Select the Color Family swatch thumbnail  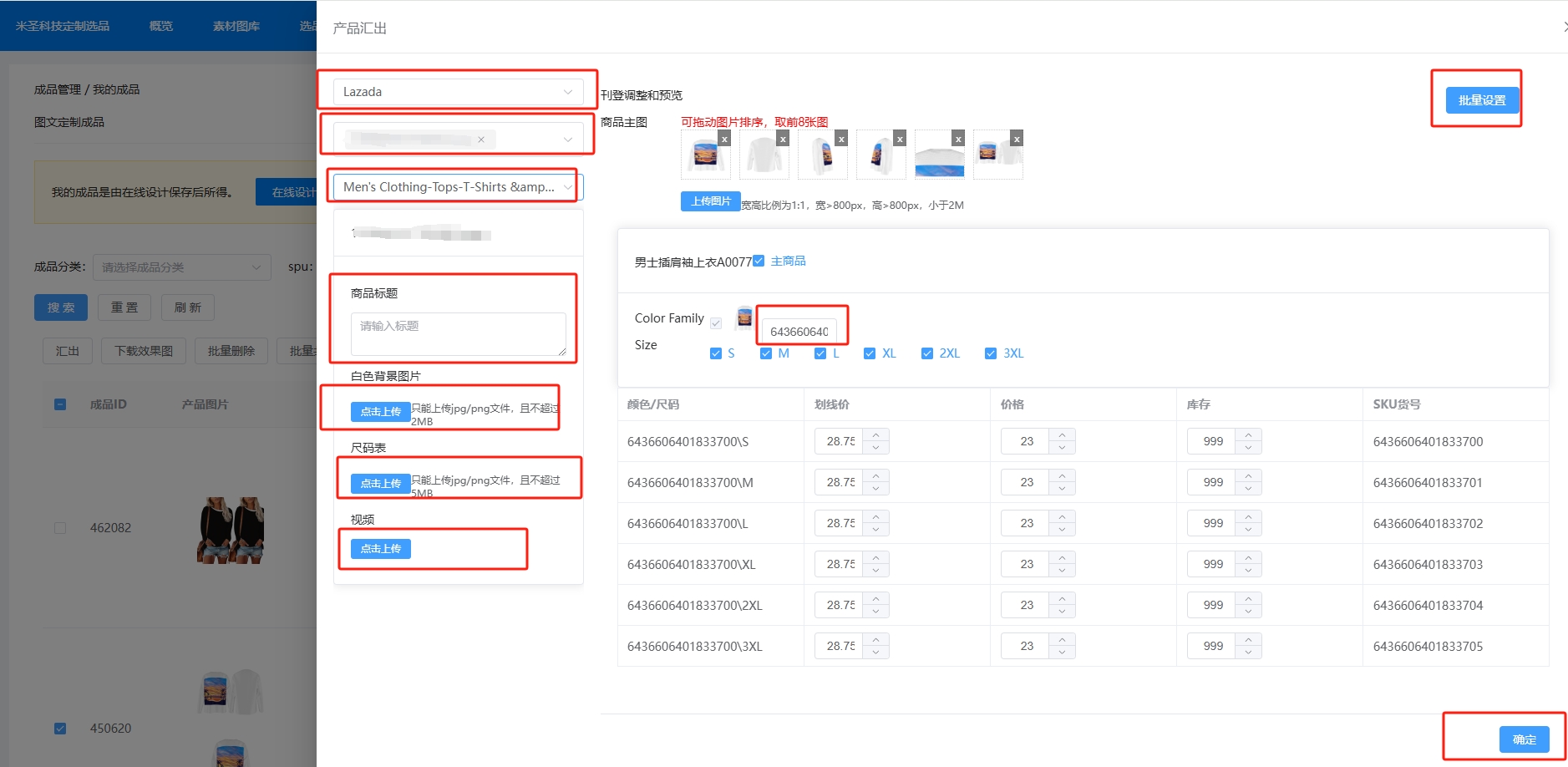(743, 318)
